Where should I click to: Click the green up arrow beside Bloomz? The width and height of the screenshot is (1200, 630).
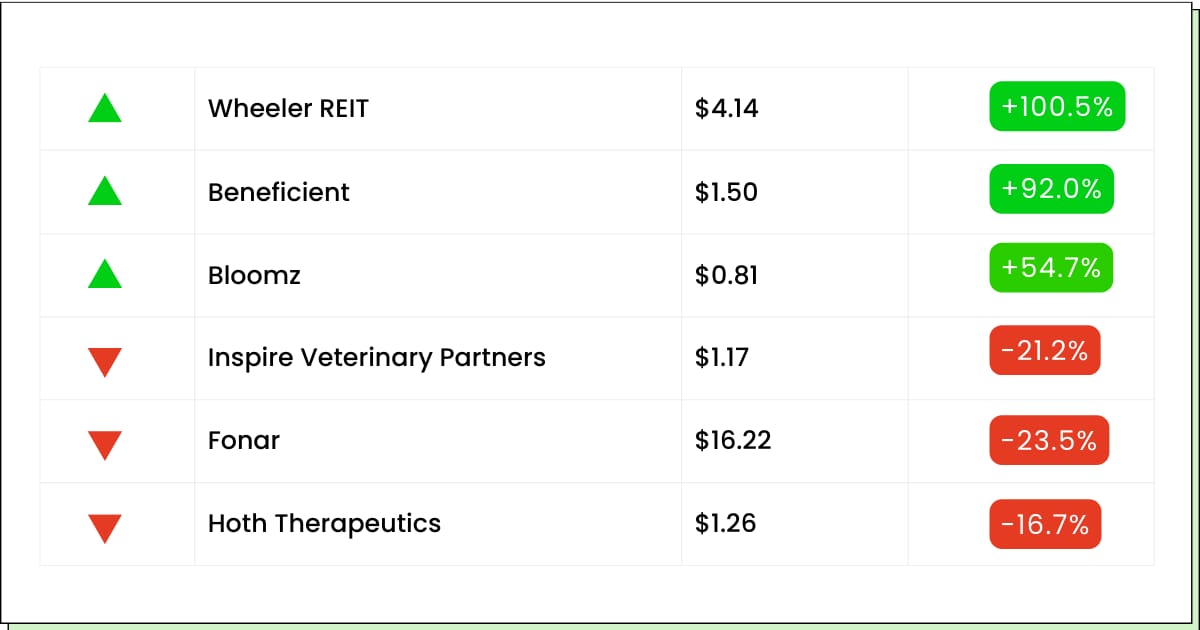click(105, 274)
